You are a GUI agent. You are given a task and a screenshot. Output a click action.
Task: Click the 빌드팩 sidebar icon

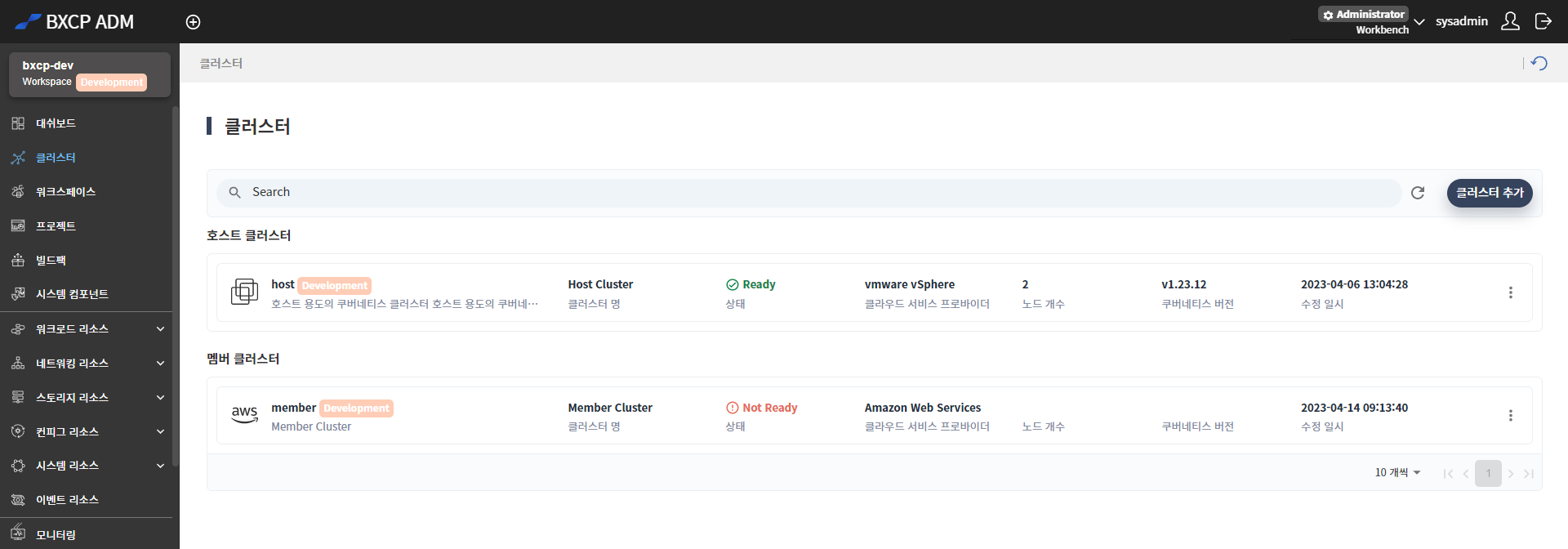point(18,260)
